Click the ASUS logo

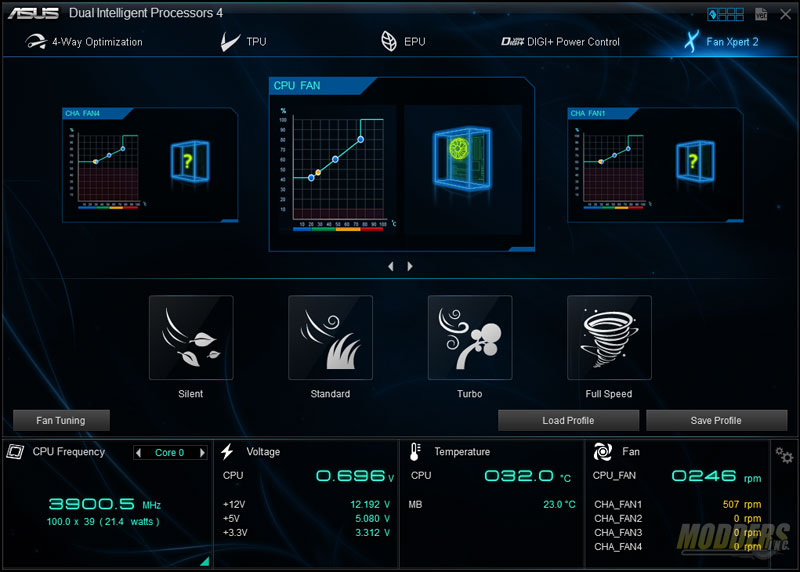click(34, 13)
